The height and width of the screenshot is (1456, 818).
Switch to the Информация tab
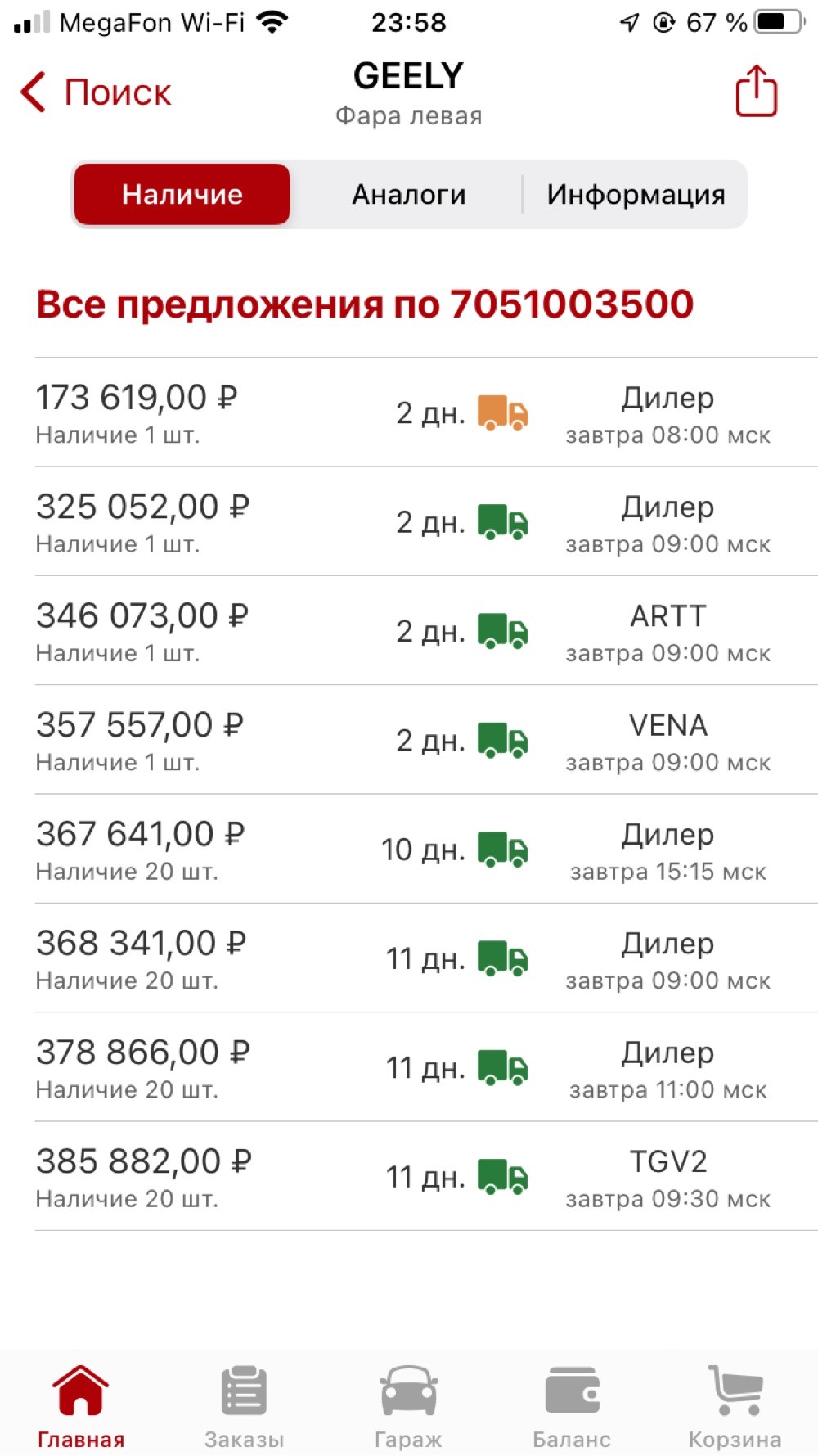click(636, 194)
